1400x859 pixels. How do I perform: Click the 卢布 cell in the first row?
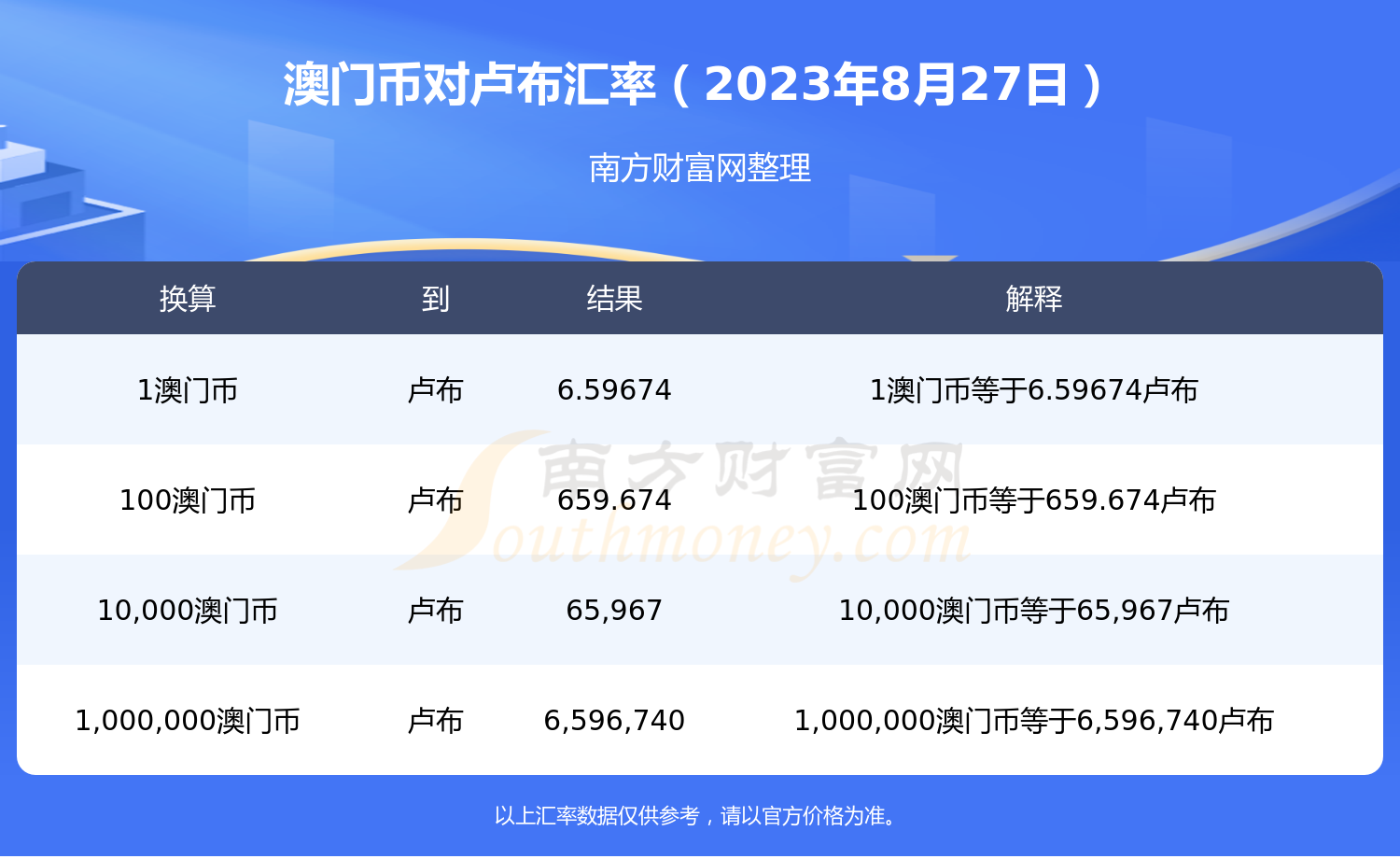(x=435, y=390)
